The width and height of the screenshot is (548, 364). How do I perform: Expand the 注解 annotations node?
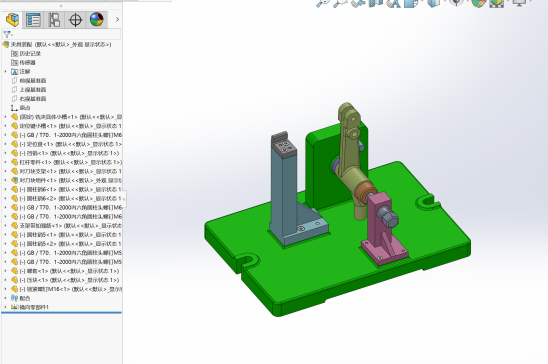coord(5,72)
